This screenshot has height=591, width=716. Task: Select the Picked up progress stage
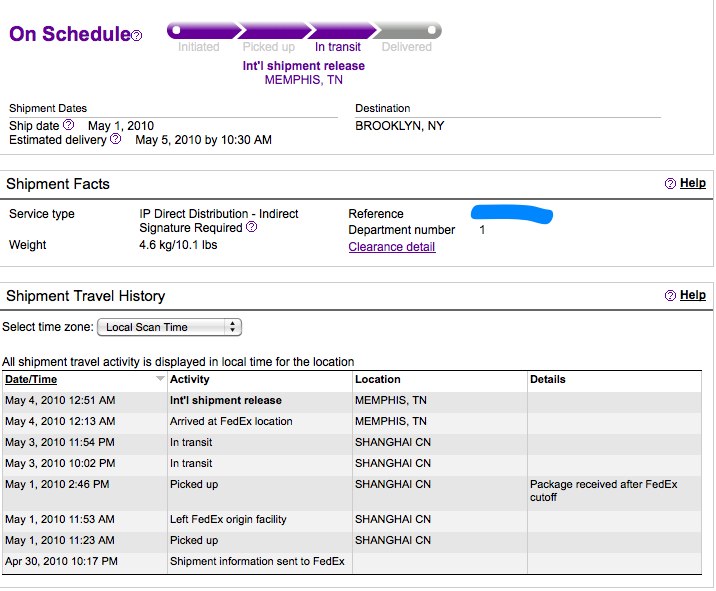[268, 47]
